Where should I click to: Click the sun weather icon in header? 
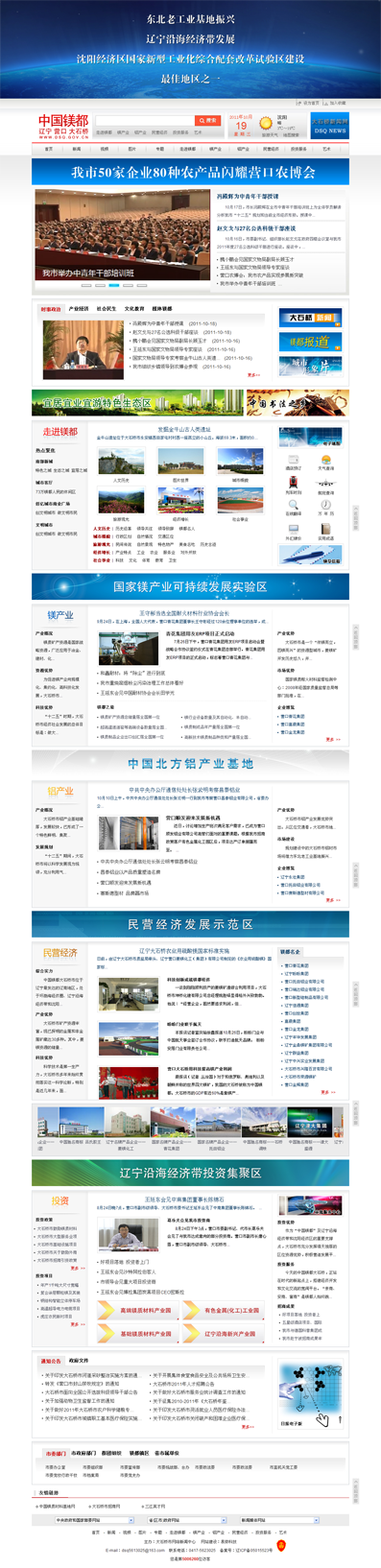(x=265, y=124)
